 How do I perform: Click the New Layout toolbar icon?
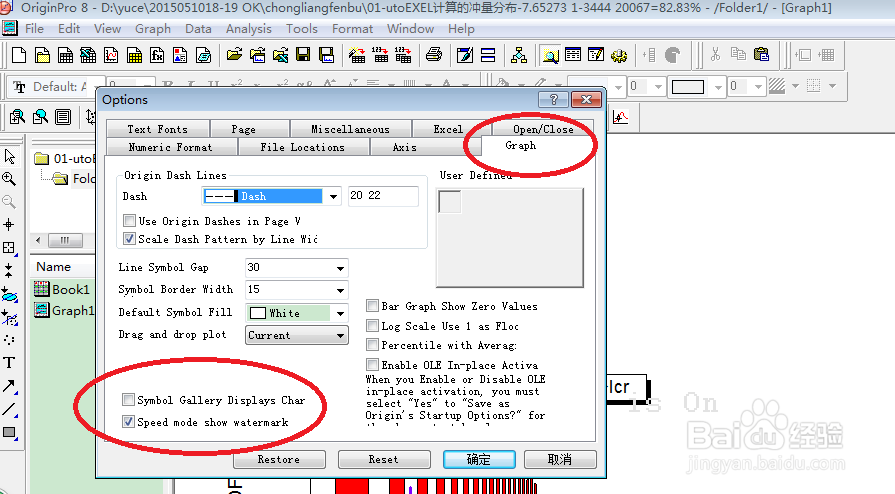pos(180,55)
